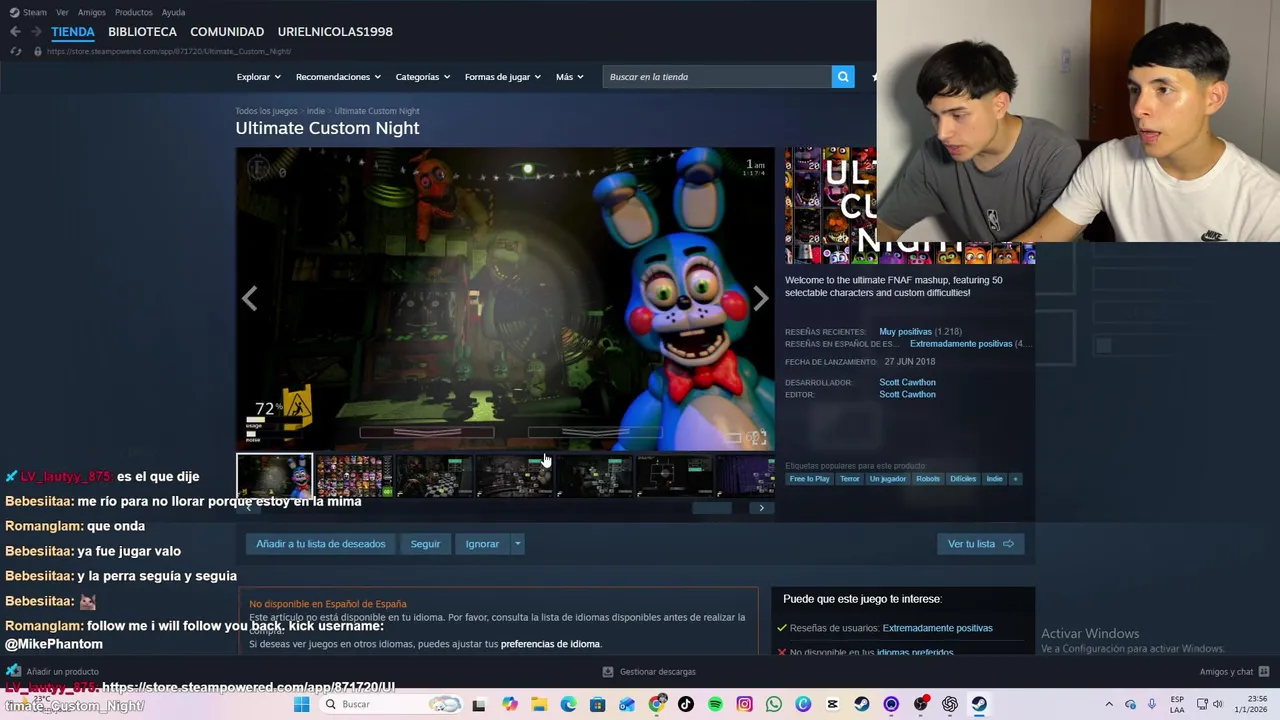Open TikTok from the taskbar
This screenshot has width=1280, height=720.
pos(686,704)
